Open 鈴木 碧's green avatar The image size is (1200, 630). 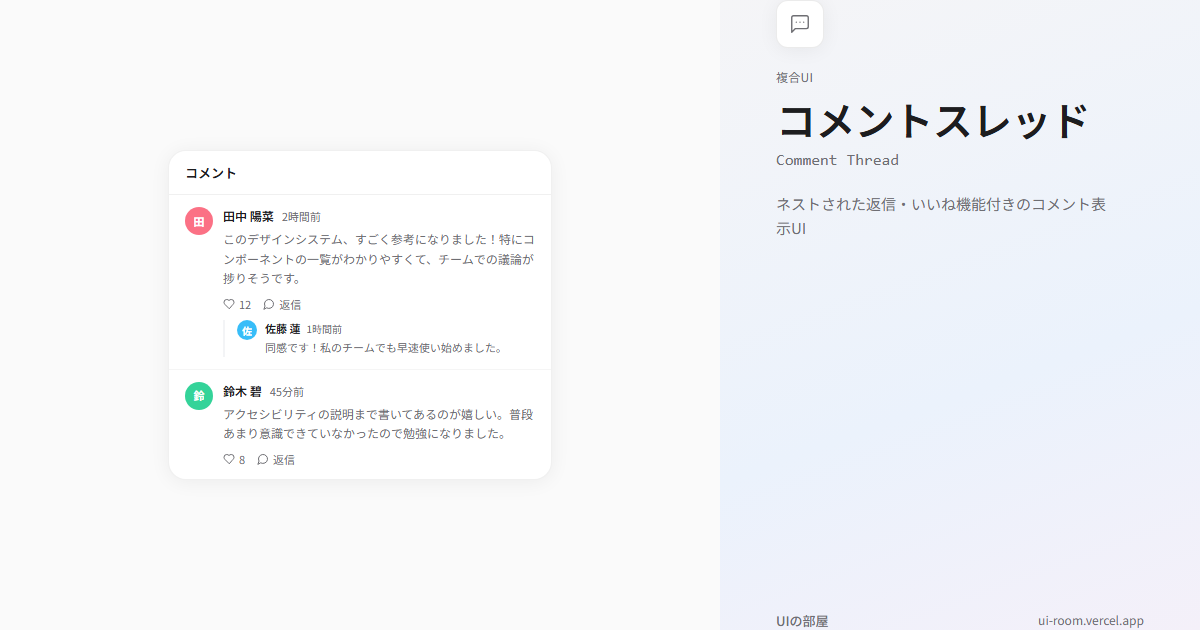(199, 396)
